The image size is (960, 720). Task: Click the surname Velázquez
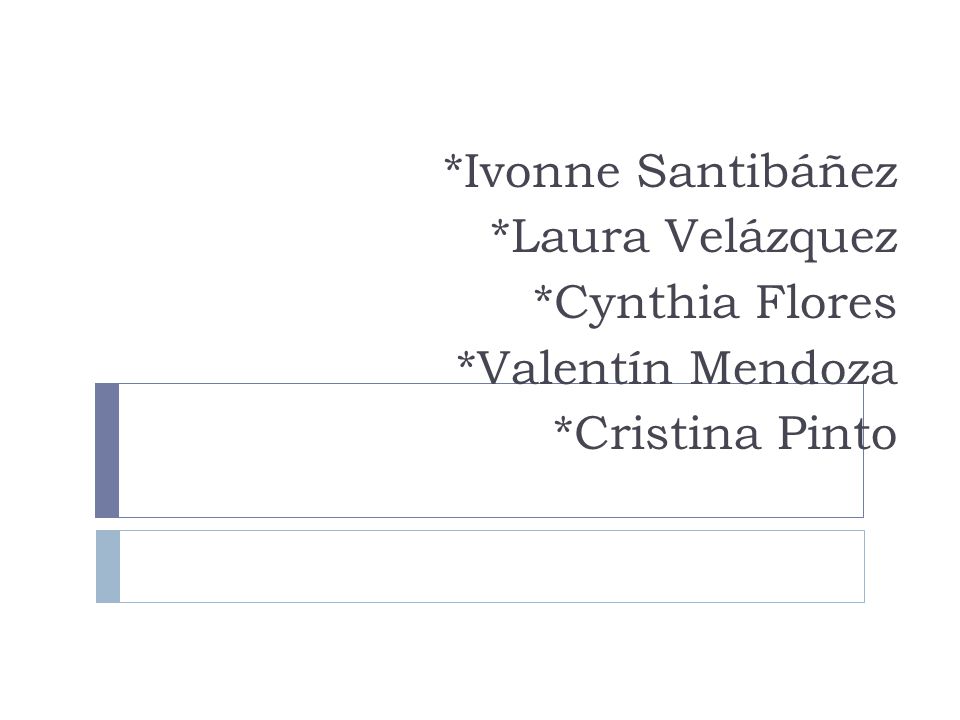click(x=782, y=237)
